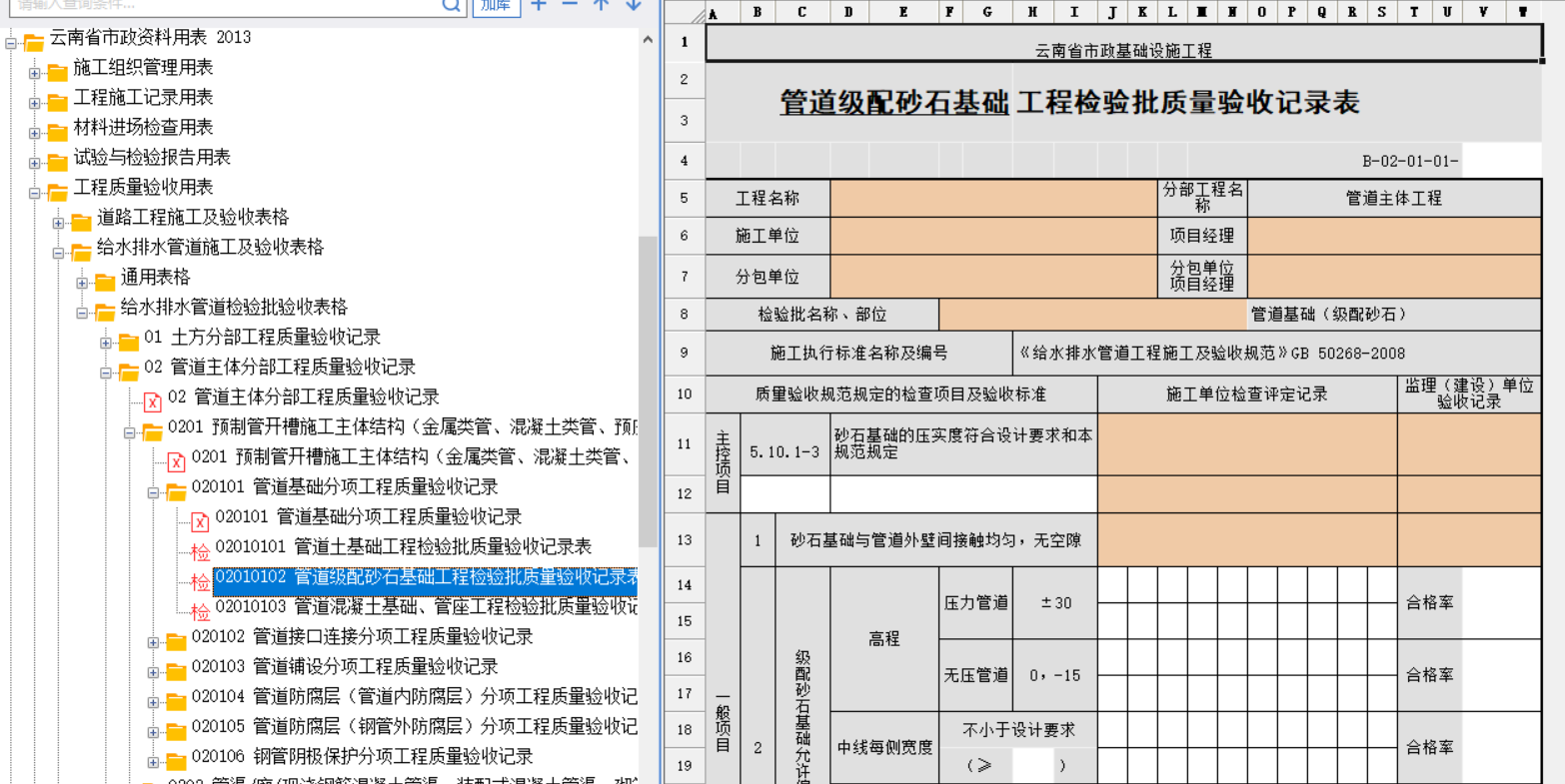Open 02010103 管道混凝土基础 record

click(427, 606)
